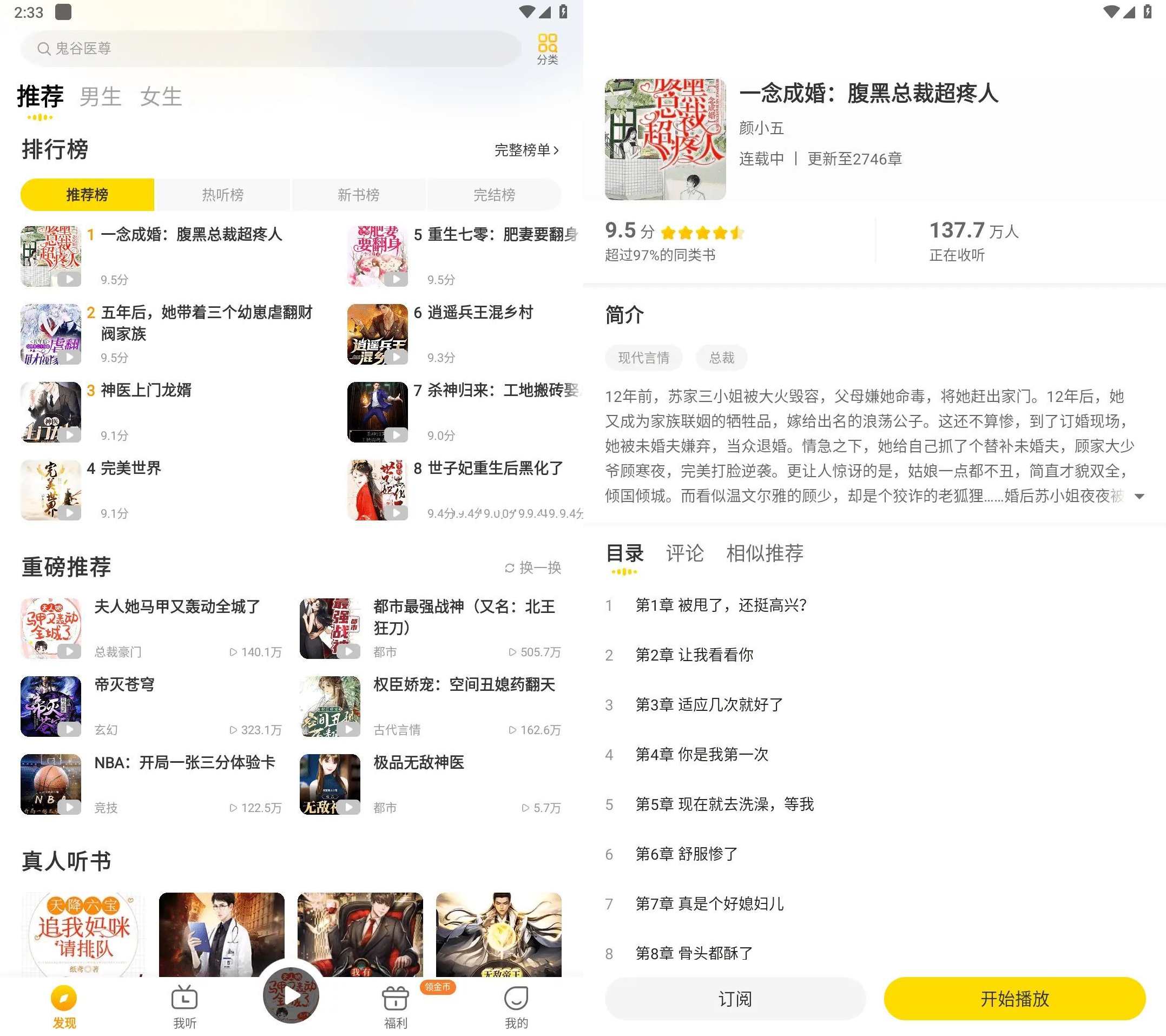The height and width of the screenshot is (1036, 1166).
Task: Open the 相似推荐 tab
Action: [x=765, y=552]
